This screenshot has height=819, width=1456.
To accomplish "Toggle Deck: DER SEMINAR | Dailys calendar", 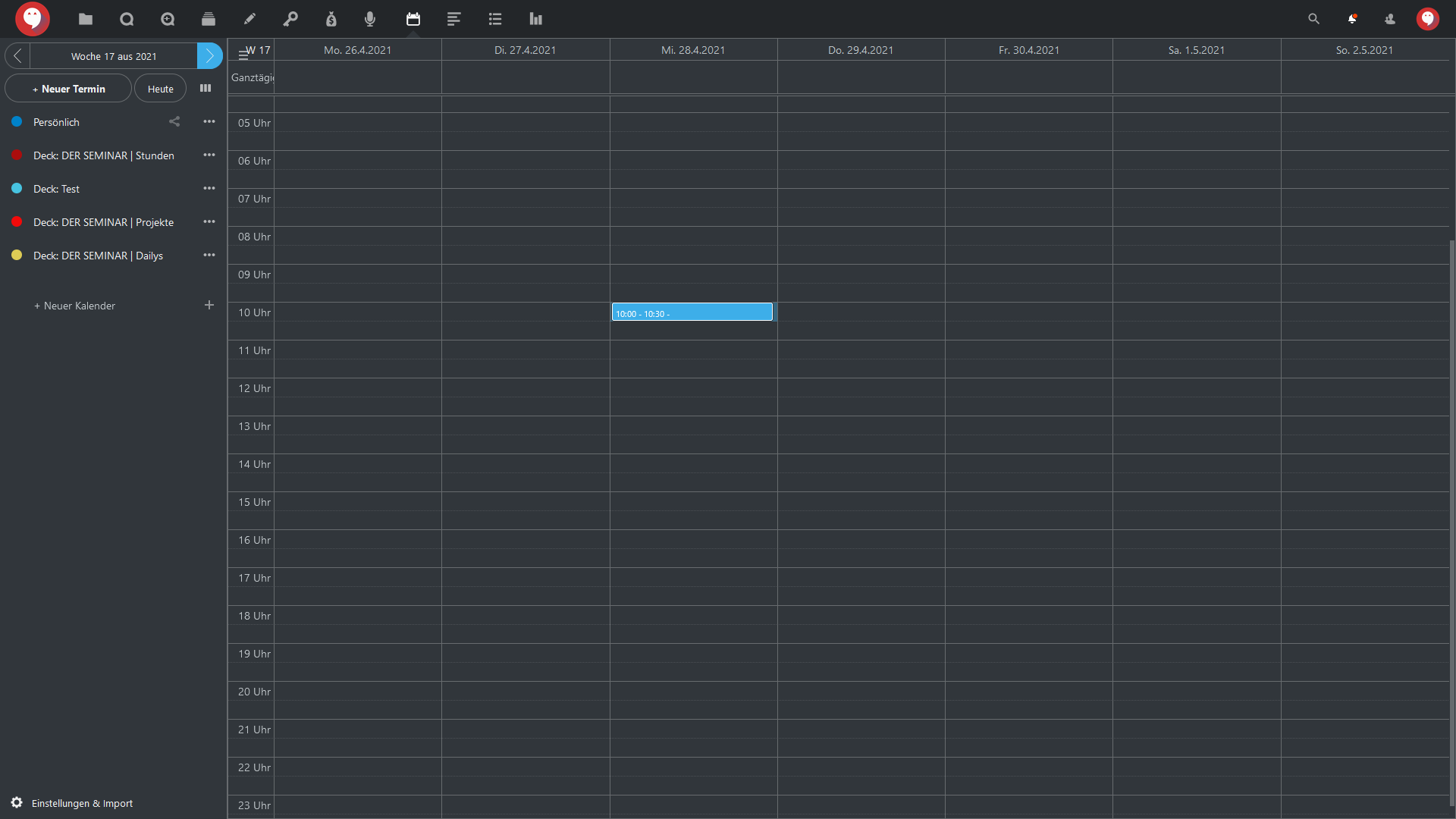I will coord(17,256).
